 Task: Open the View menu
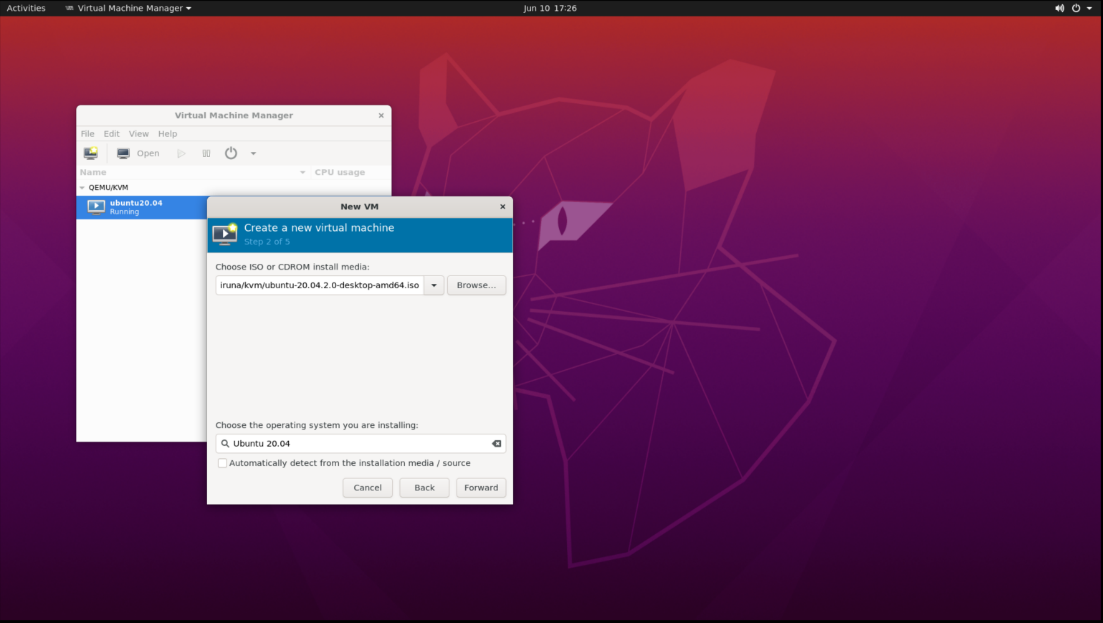click(x=139, y=134)
